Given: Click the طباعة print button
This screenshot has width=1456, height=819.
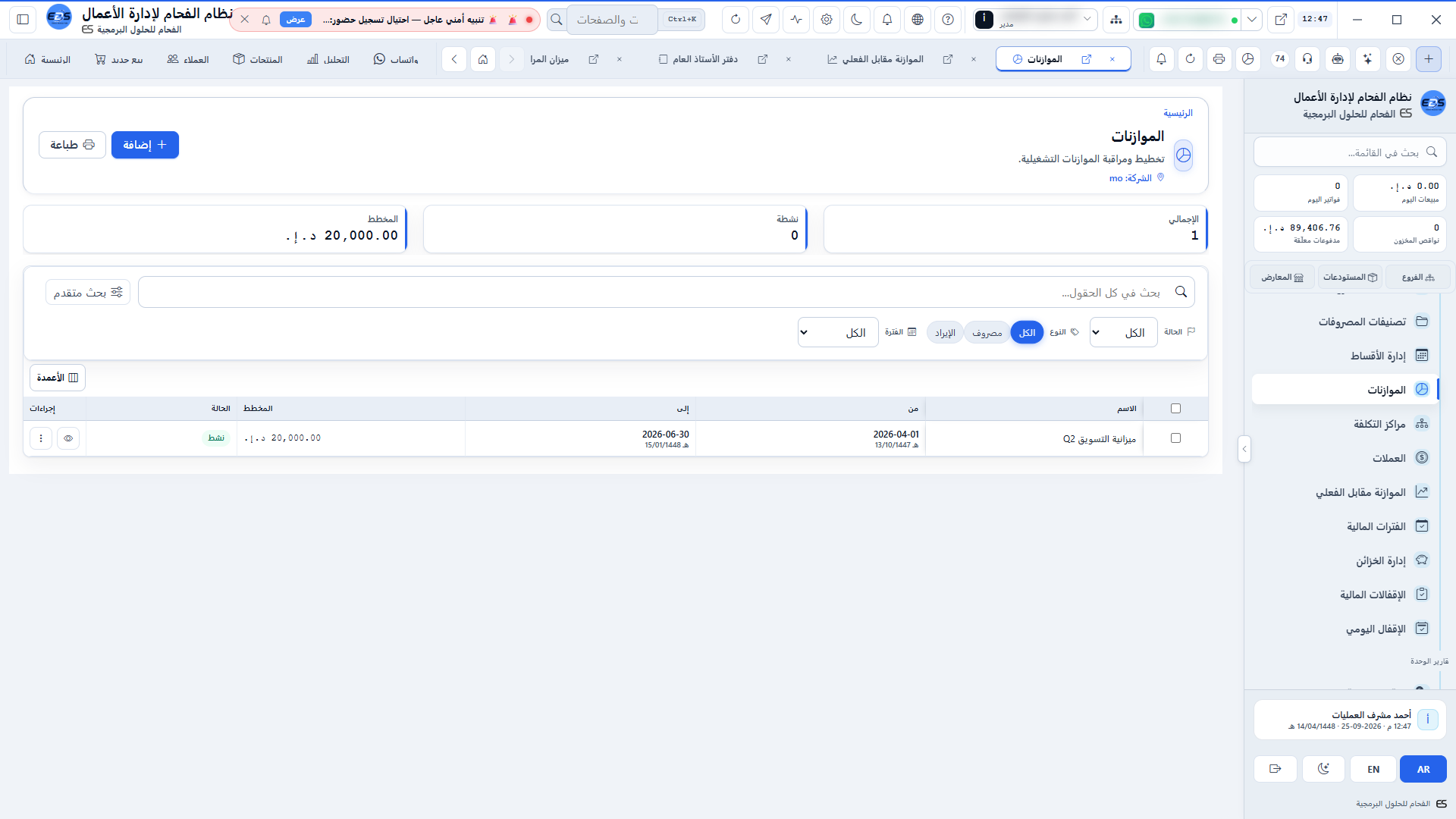Looking at the screenshot, I should coord(72,145).
